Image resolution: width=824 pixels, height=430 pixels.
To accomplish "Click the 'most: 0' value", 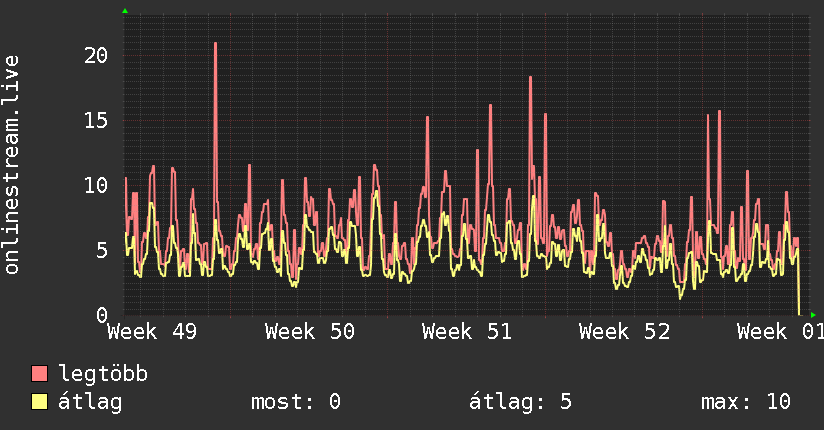I will click(x=296, y=402).
